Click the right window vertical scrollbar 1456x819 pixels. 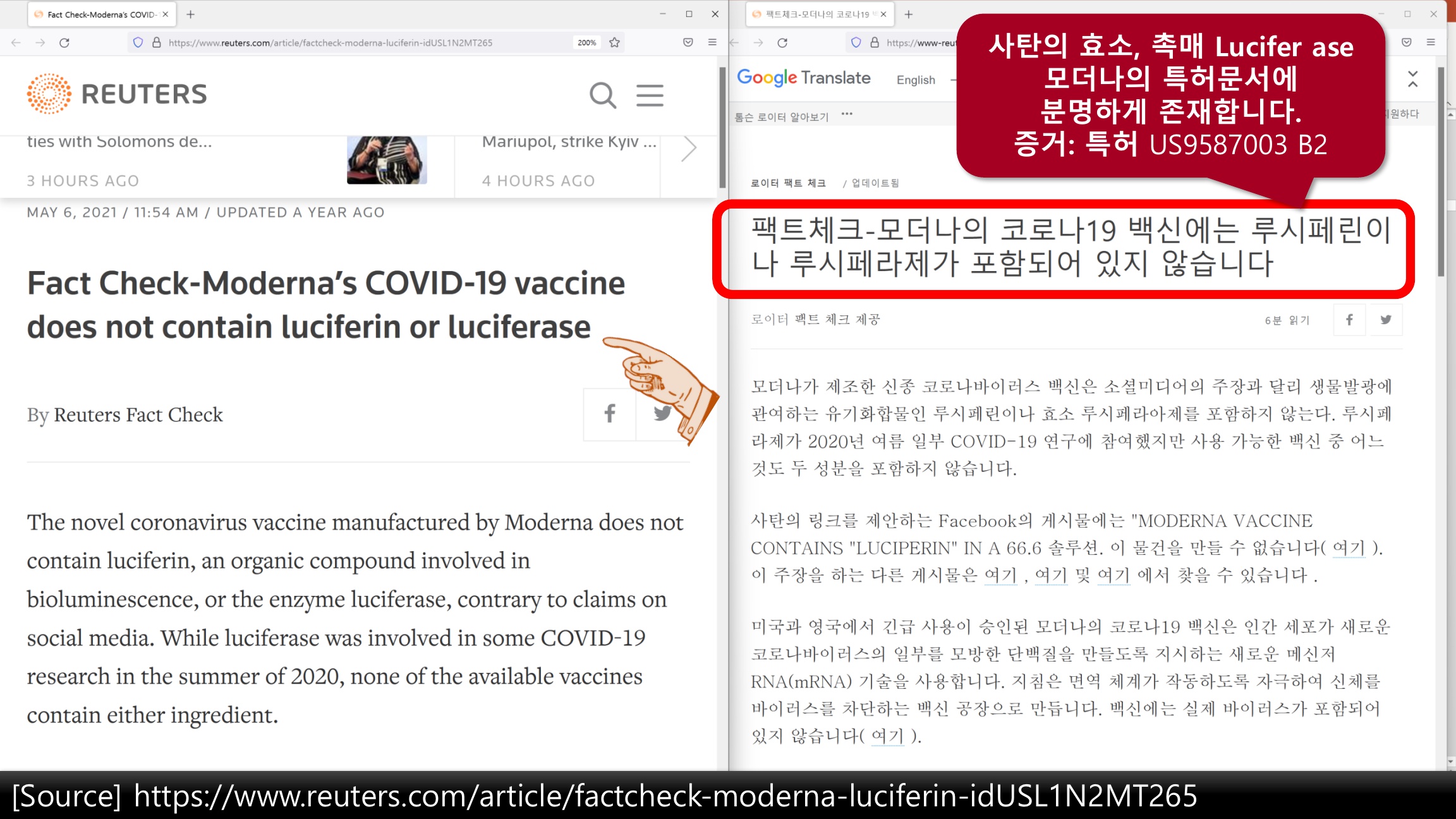(1441, 171)
